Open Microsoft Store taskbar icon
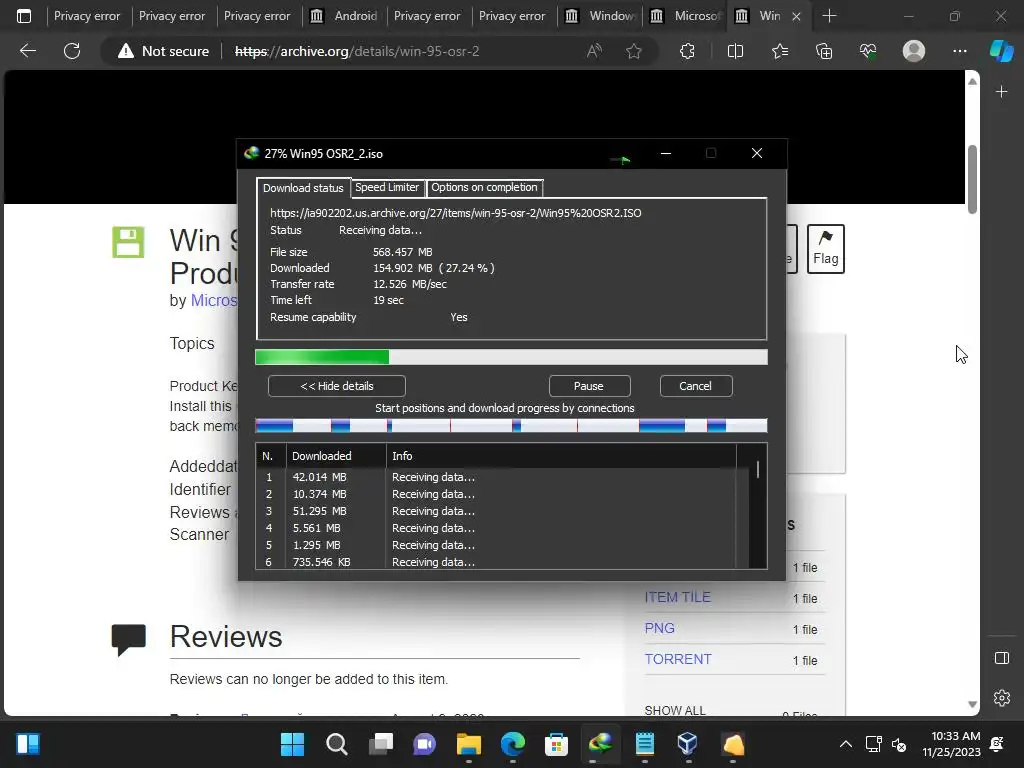Image resolution: width=1024 pixels, height=768 pixels. coord(556,744)
